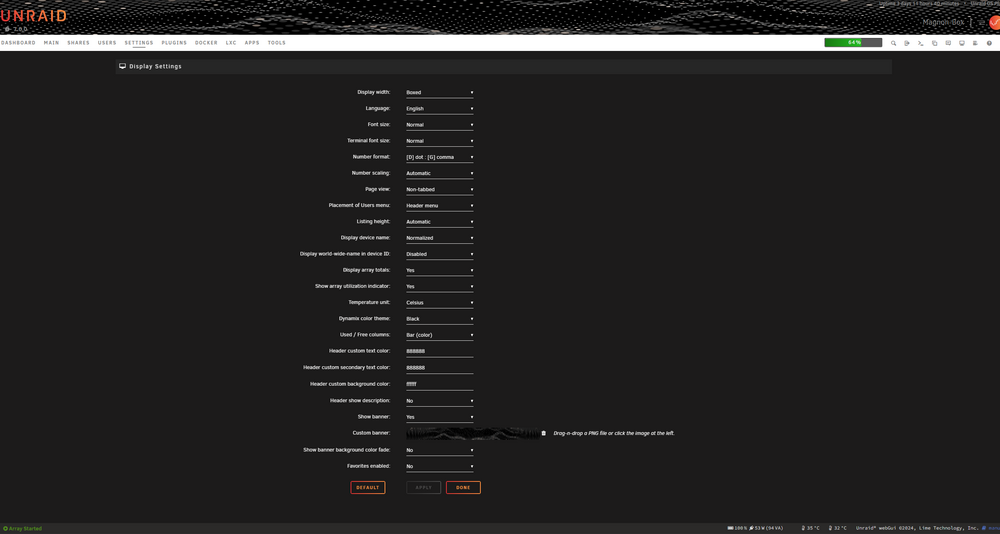1000x534 pixels.
Task: Click the 32 °C temperature indicator
Action: (x=837, y=528)
